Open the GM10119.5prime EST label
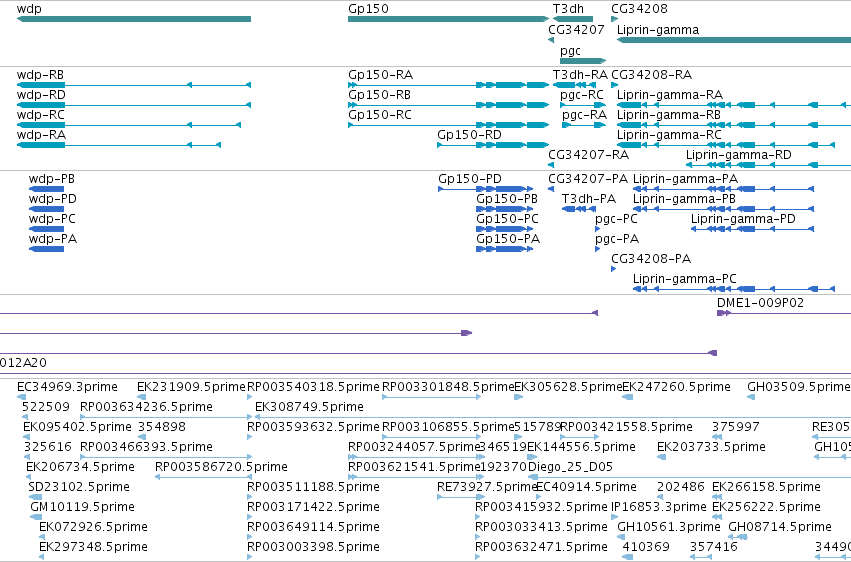The width and height of the screenshot is (851, 562). pyautogui.click(x=82, y=508)
